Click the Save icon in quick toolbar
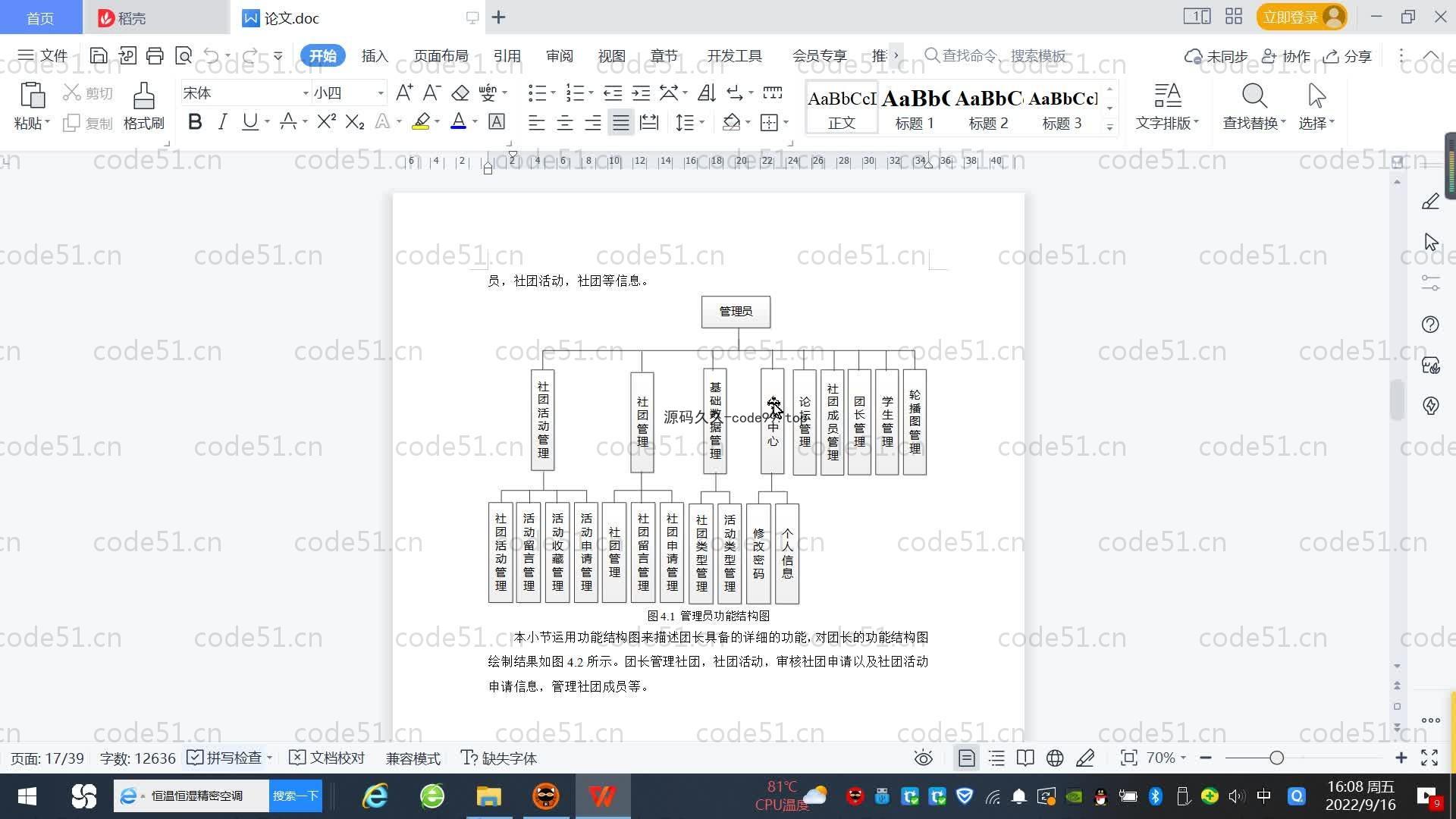1456x819 pixels. pyautogui.click(x=98, y=55)
